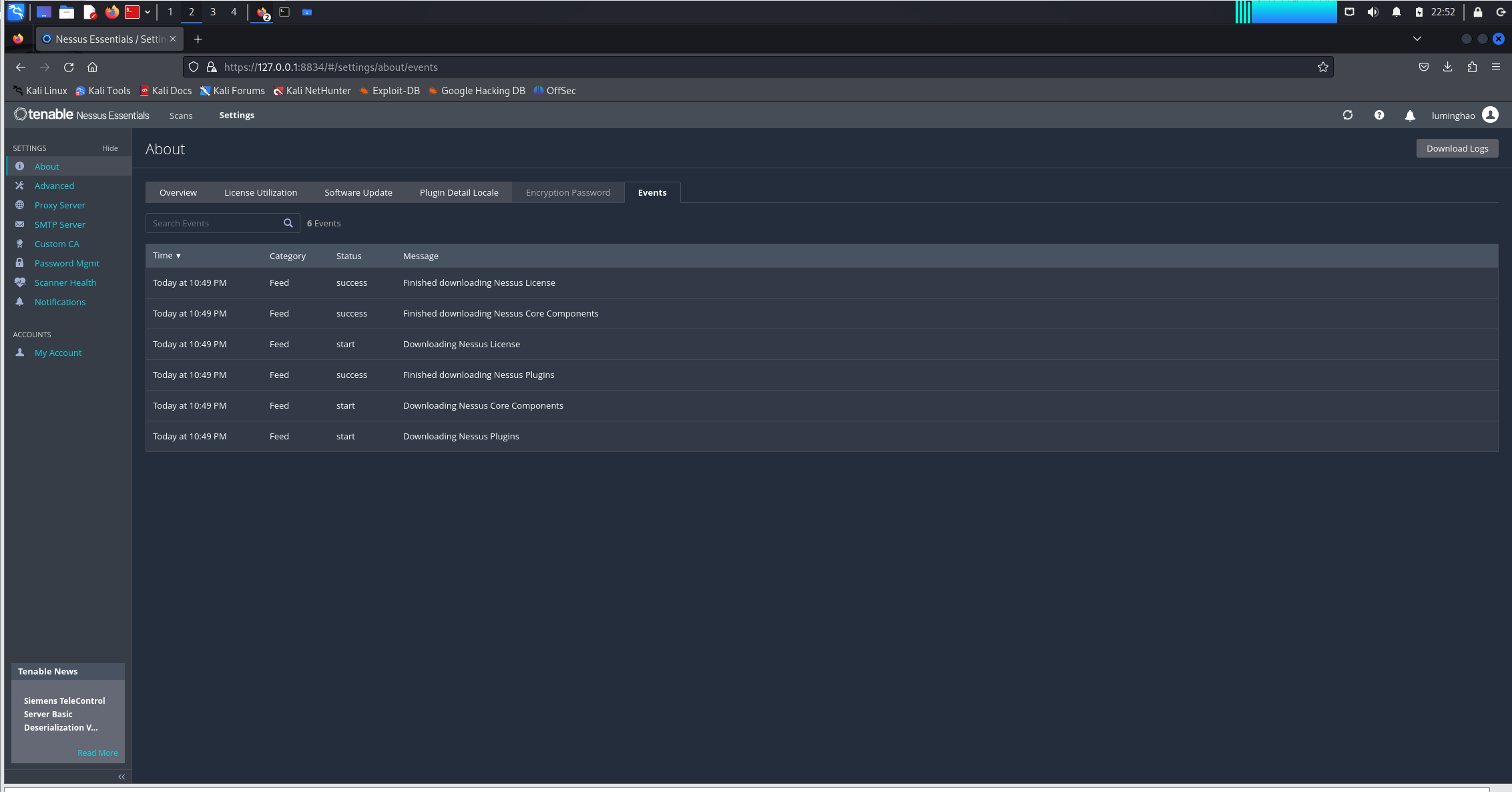This screenshot has height=792, width=1512.
Task: Open Kali panel launcher dropdown arrow
Action: click(148, 12)
